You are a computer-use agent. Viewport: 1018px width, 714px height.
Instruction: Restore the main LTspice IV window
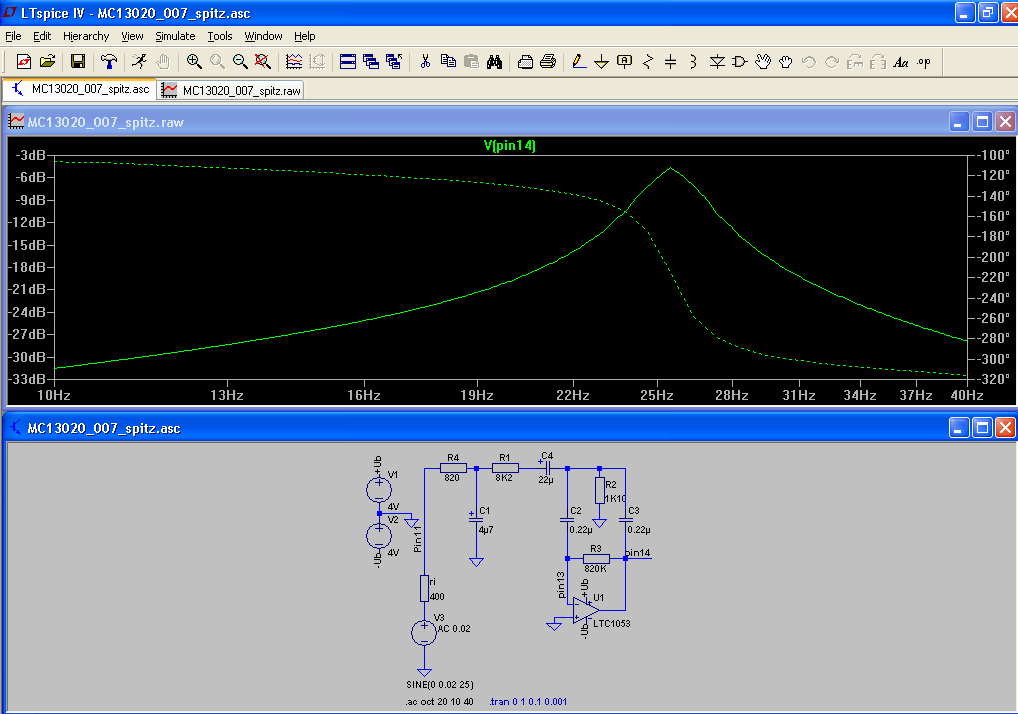pyautogui.click(x=987, y=12)
